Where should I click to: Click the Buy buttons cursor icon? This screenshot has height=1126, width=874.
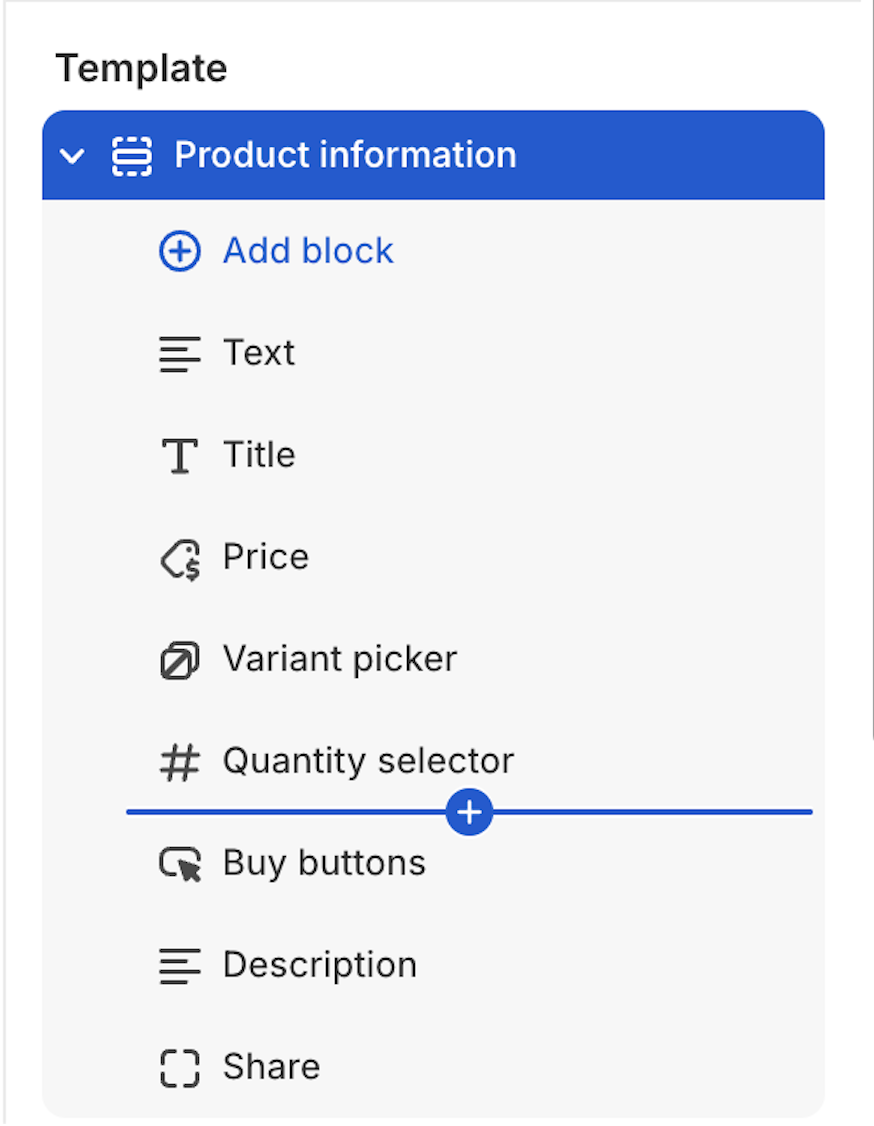180,864
